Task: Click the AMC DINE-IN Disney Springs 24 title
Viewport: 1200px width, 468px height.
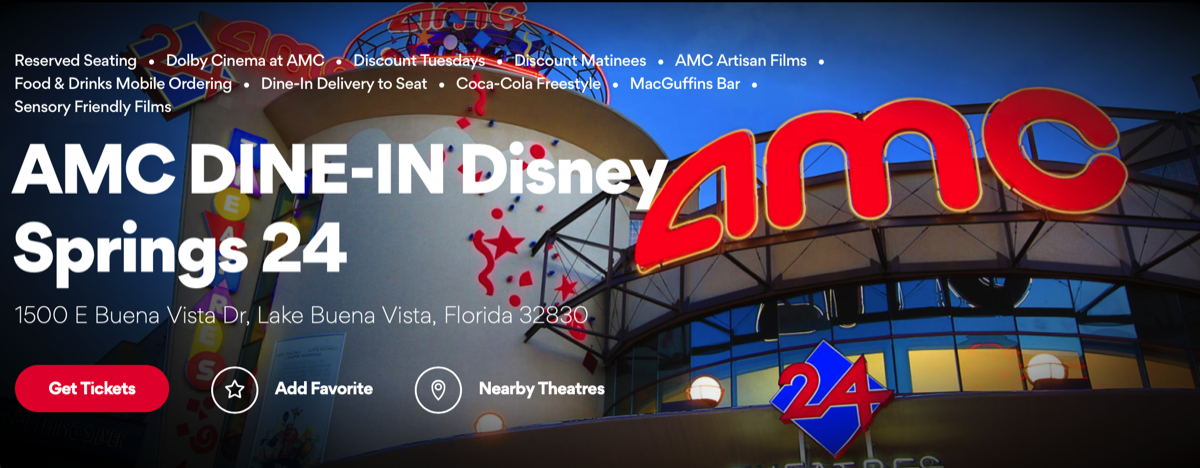Action: pyautogui.click(x=340, y=209)
